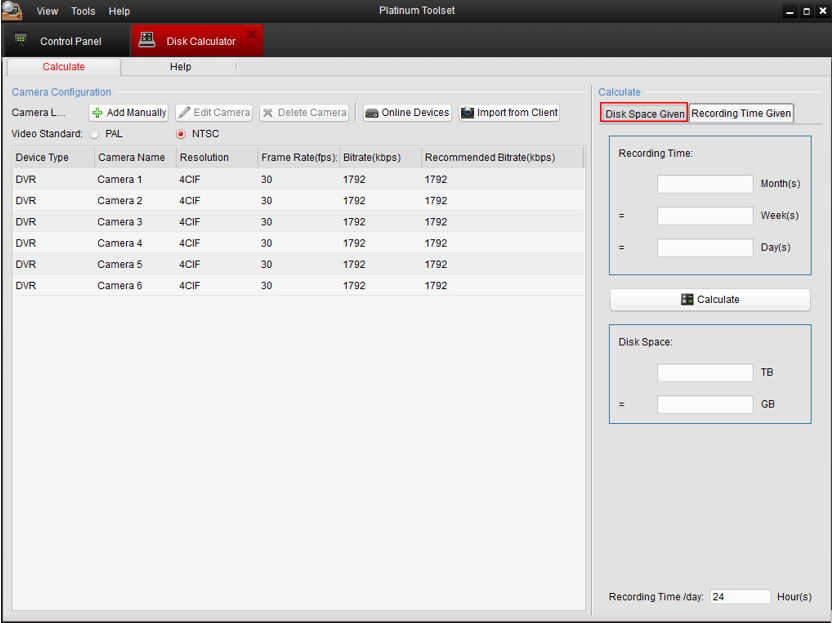Click the Edit Camera pencil icon
The image size is (834, 623).
click(x=185, y=113)
